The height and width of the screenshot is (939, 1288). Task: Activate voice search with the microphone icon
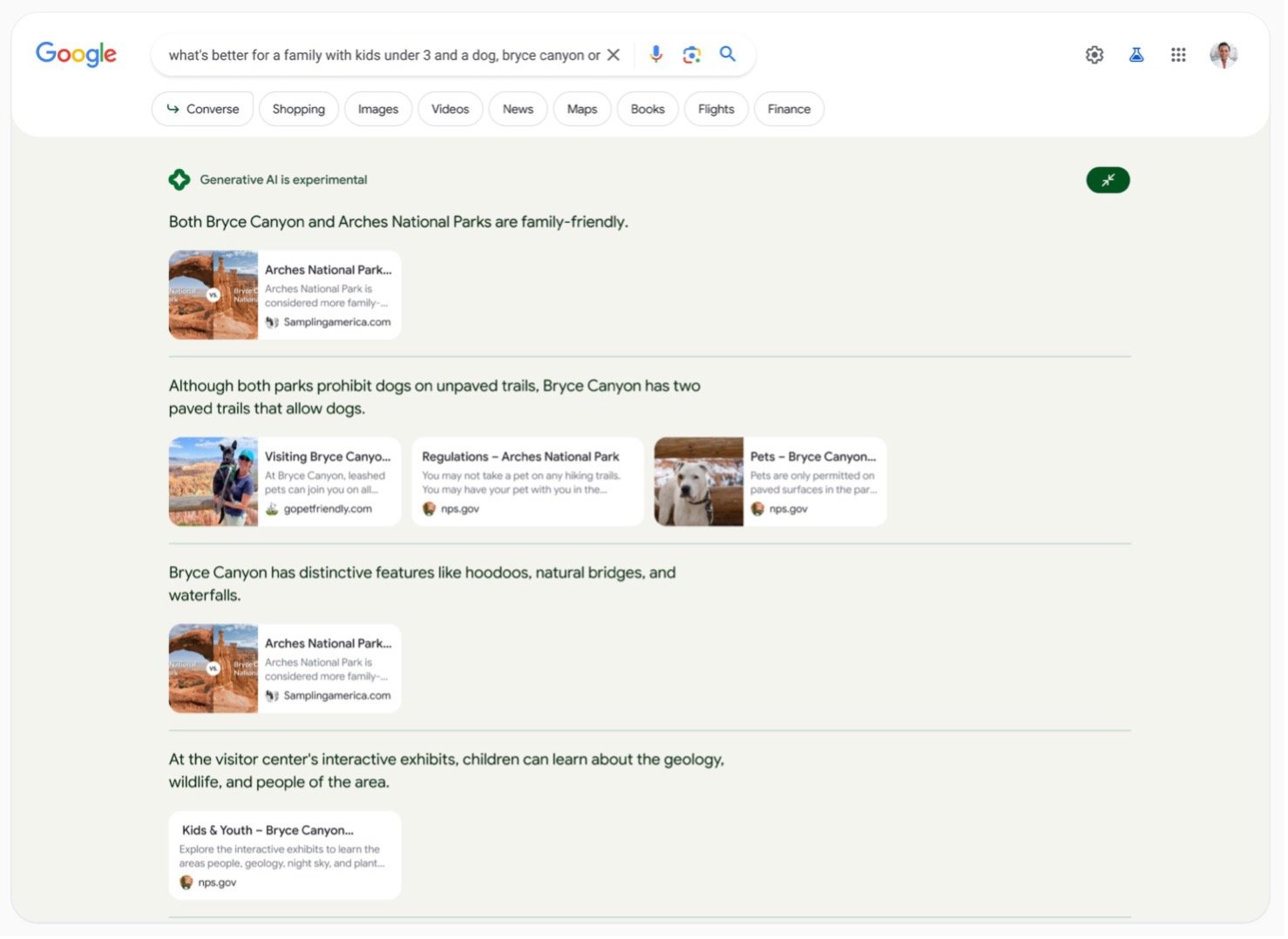(654, 54)
